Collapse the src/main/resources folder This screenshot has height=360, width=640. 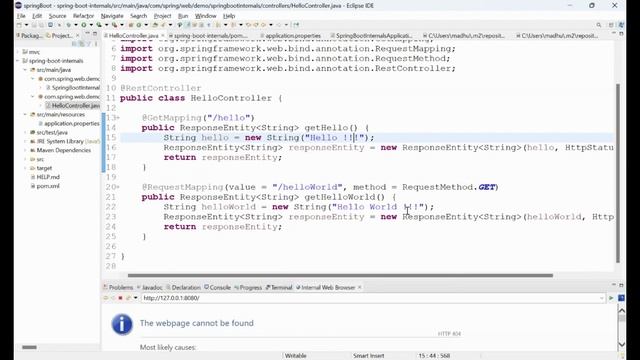(25, 115)
